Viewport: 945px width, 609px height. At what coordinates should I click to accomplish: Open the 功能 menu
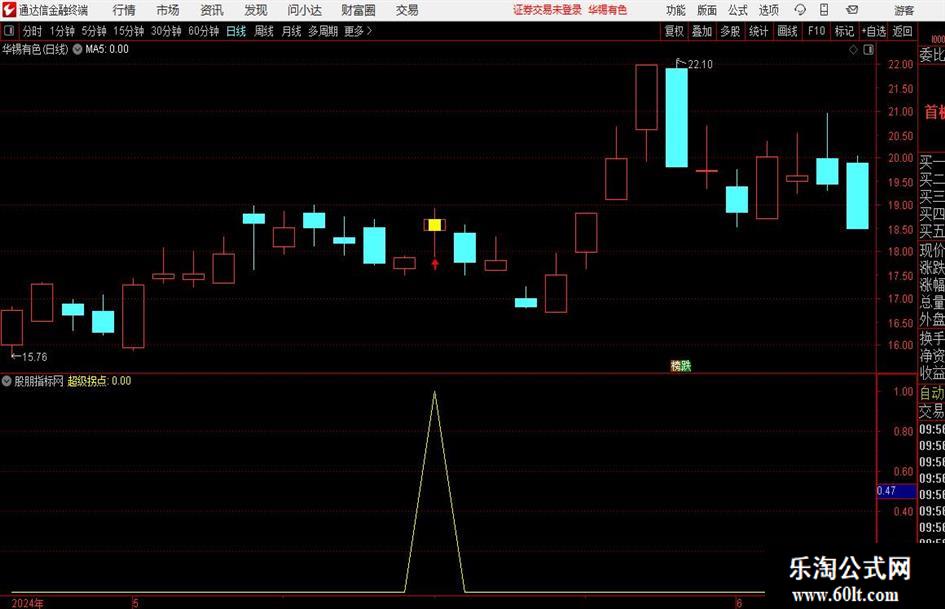[676, 10]
